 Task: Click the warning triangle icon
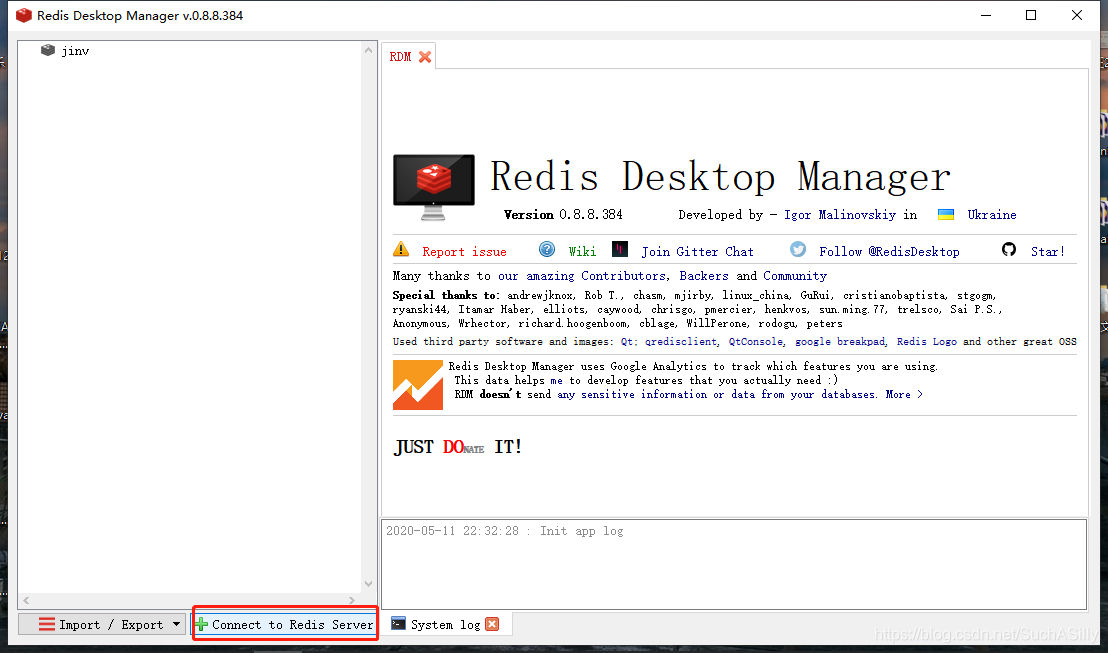click(x=401, y=249)
